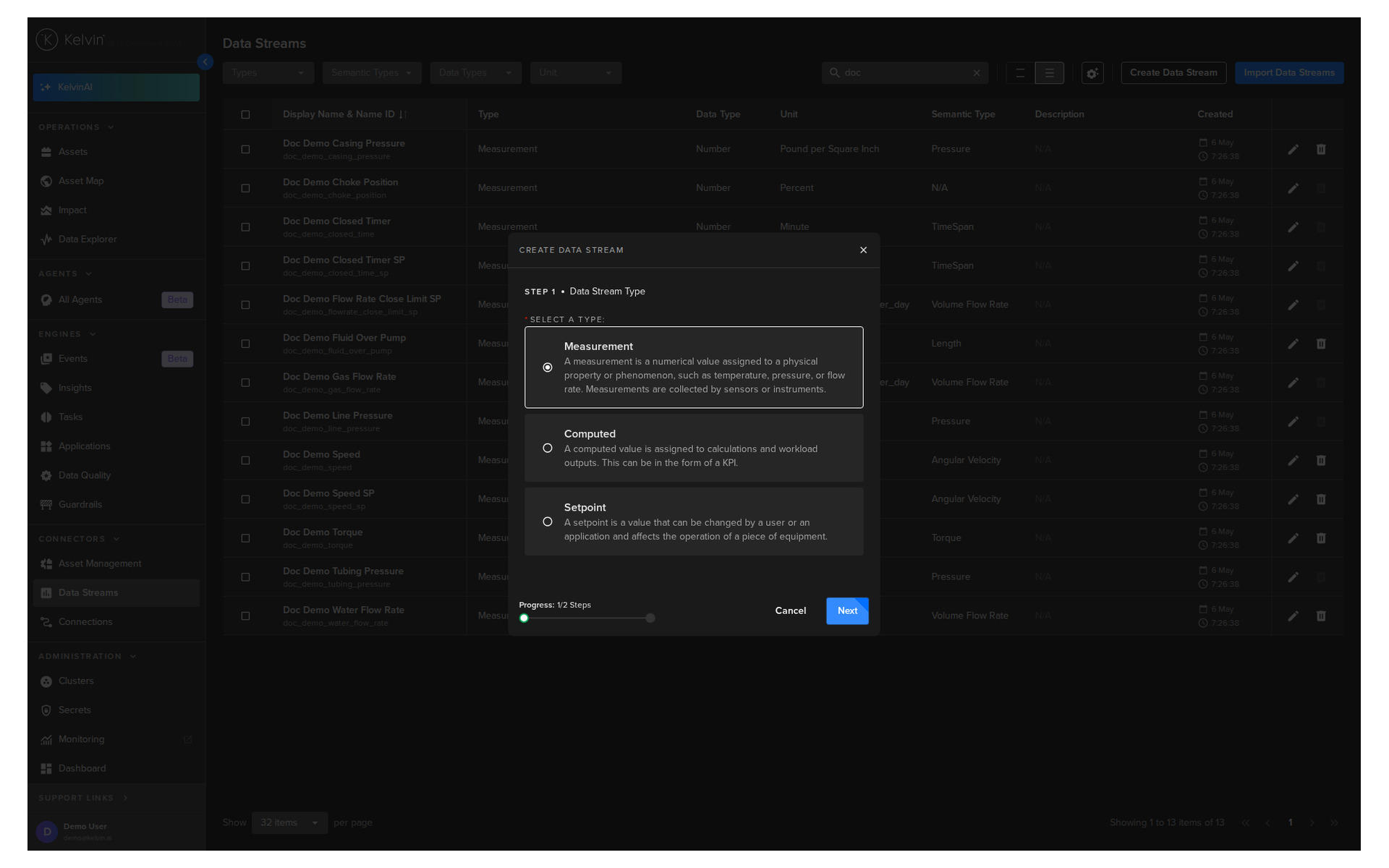Select the Setpoint type radio button
Viewport: 1389px width, 868px height.
(x=548, y=522)
